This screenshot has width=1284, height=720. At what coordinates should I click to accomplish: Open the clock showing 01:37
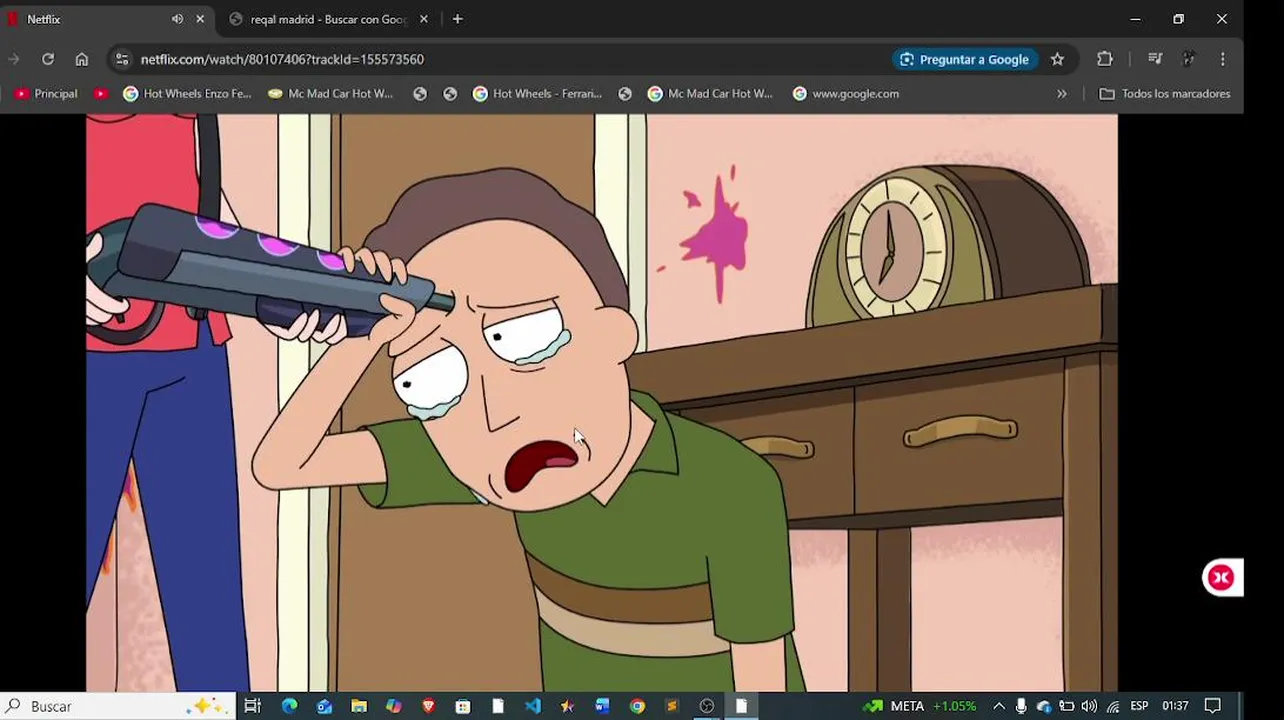pos(1175,706)
